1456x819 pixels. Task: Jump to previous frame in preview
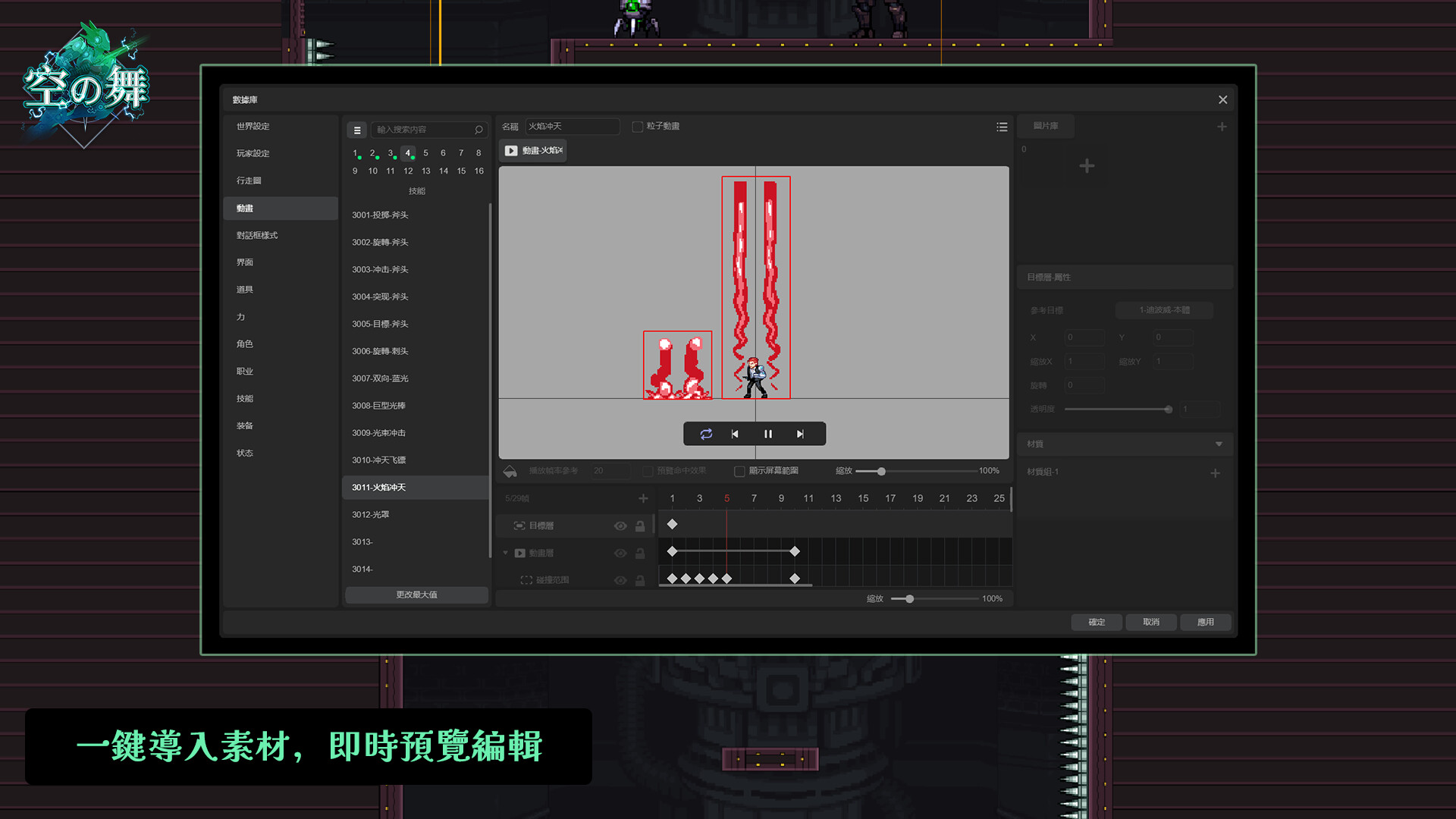coord(735,434)
